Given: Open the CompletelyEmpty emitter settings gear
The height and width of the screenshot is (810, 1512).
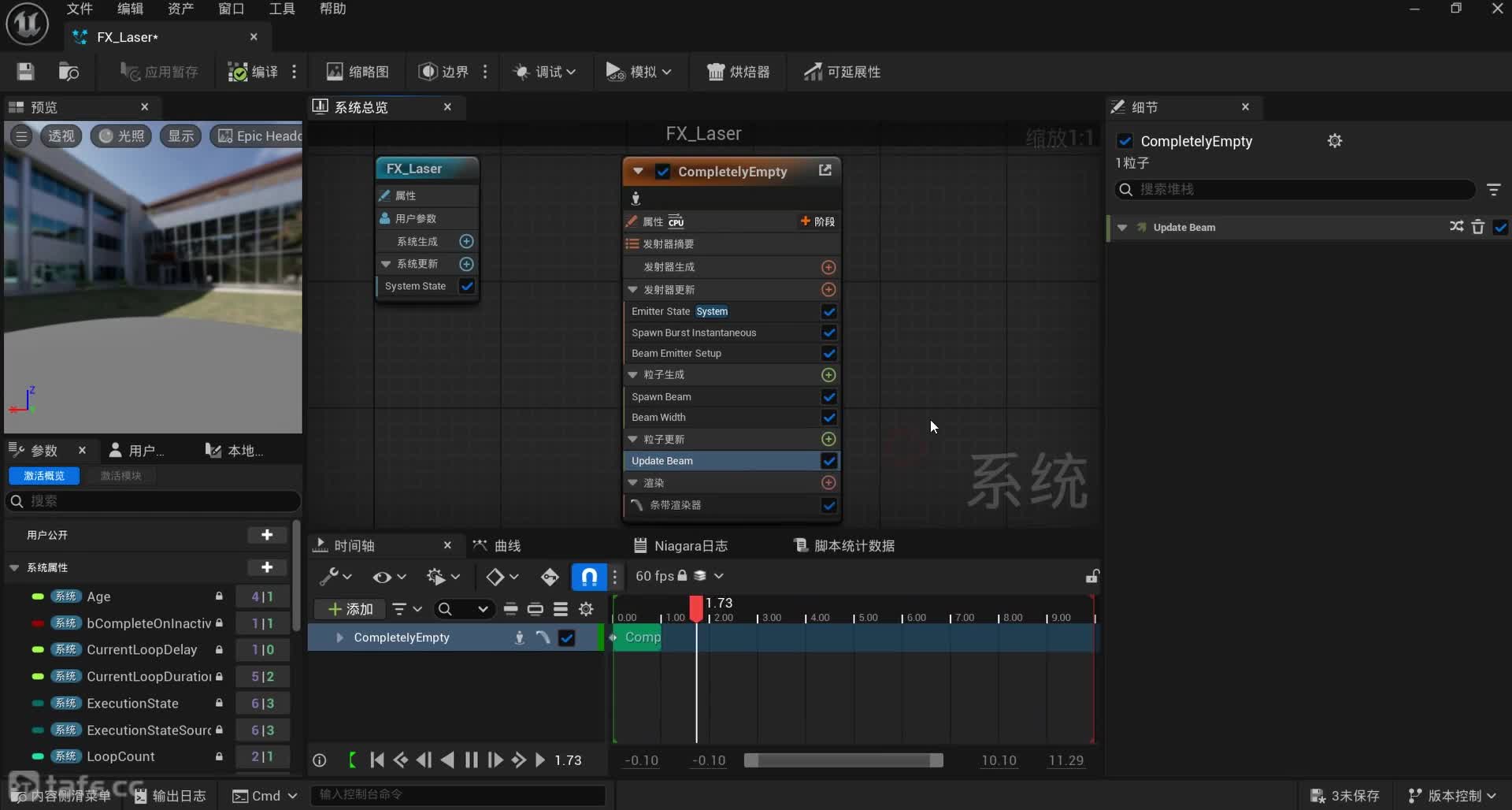Looking at the screenshot, I should 1334,141.
